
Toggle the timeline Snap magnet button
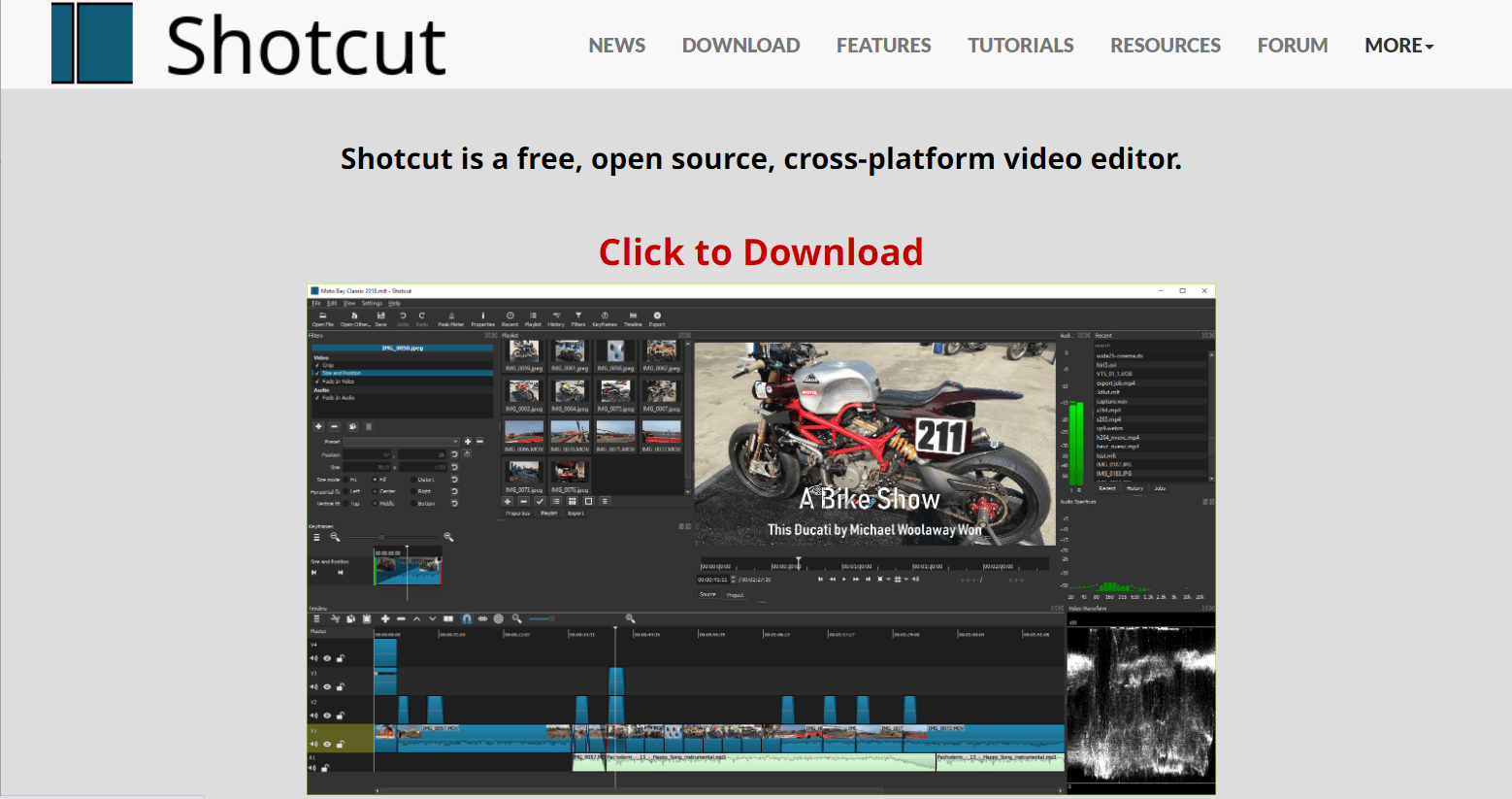(467, 618)
